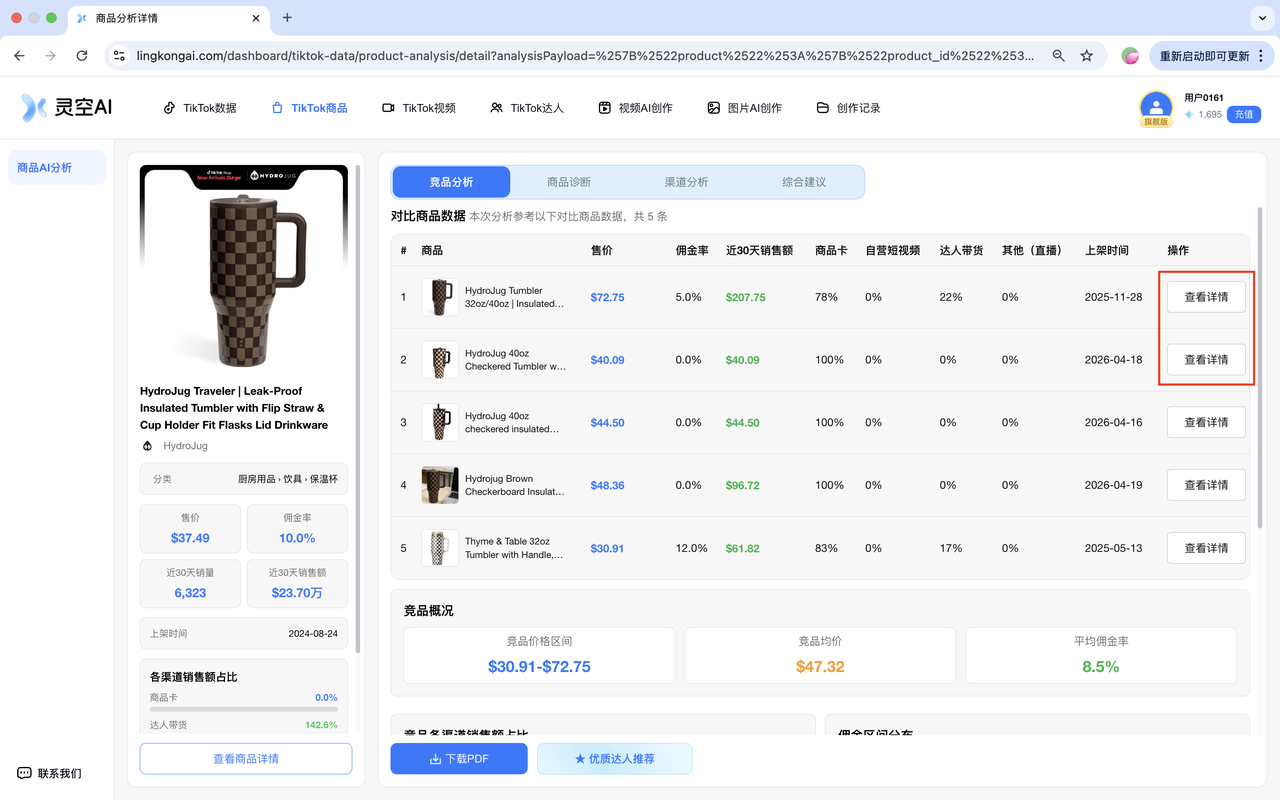This screenshot has width=1280, height=800.
Task: Click thumbnail of Hydrojug Brown Checkerboard product
Action: [x=440, y=485]
